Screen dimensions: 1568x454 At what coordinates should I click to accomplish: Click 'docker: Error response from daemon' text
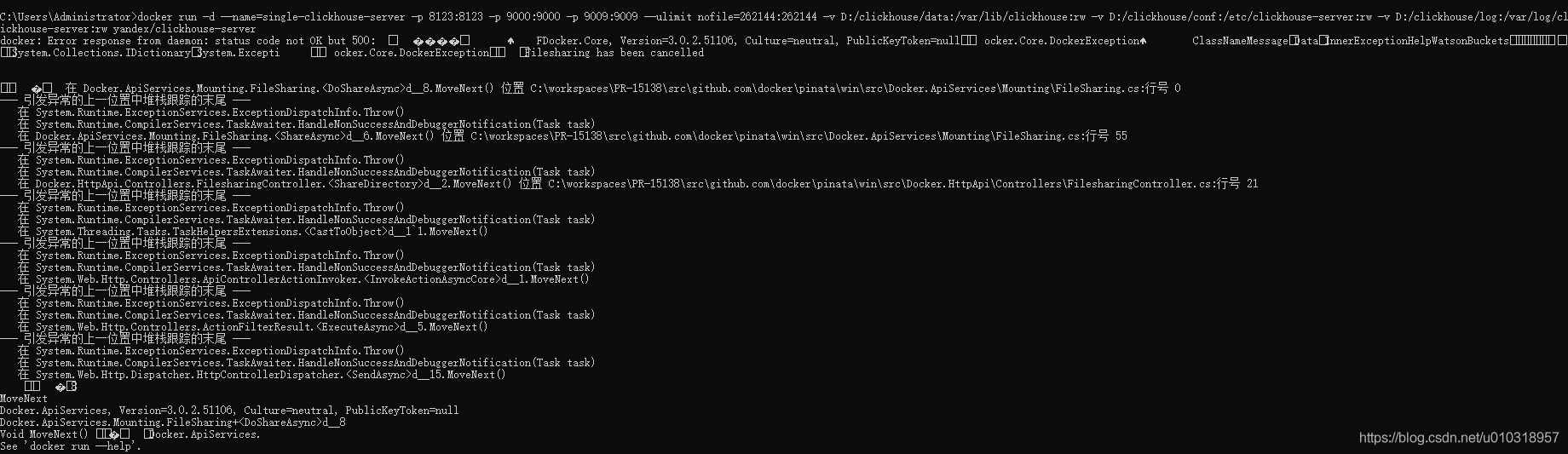click(x=104, y=41)
